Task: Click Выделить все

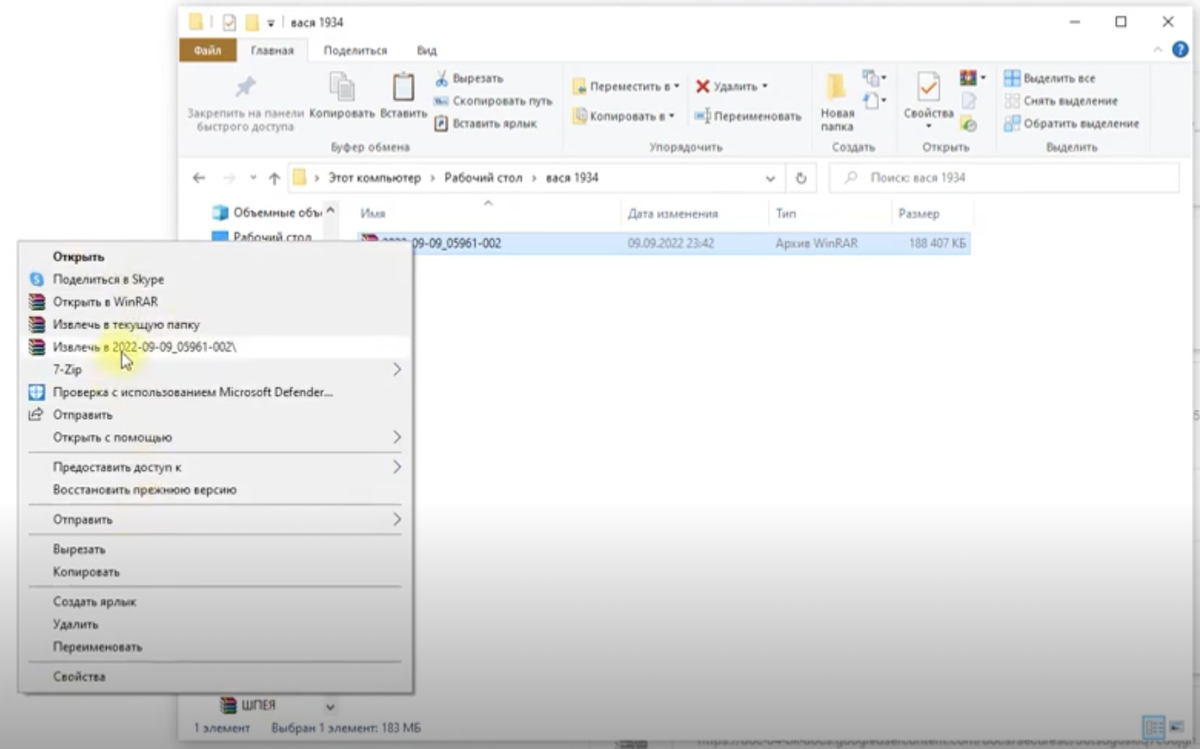Action: point(1050,78)
